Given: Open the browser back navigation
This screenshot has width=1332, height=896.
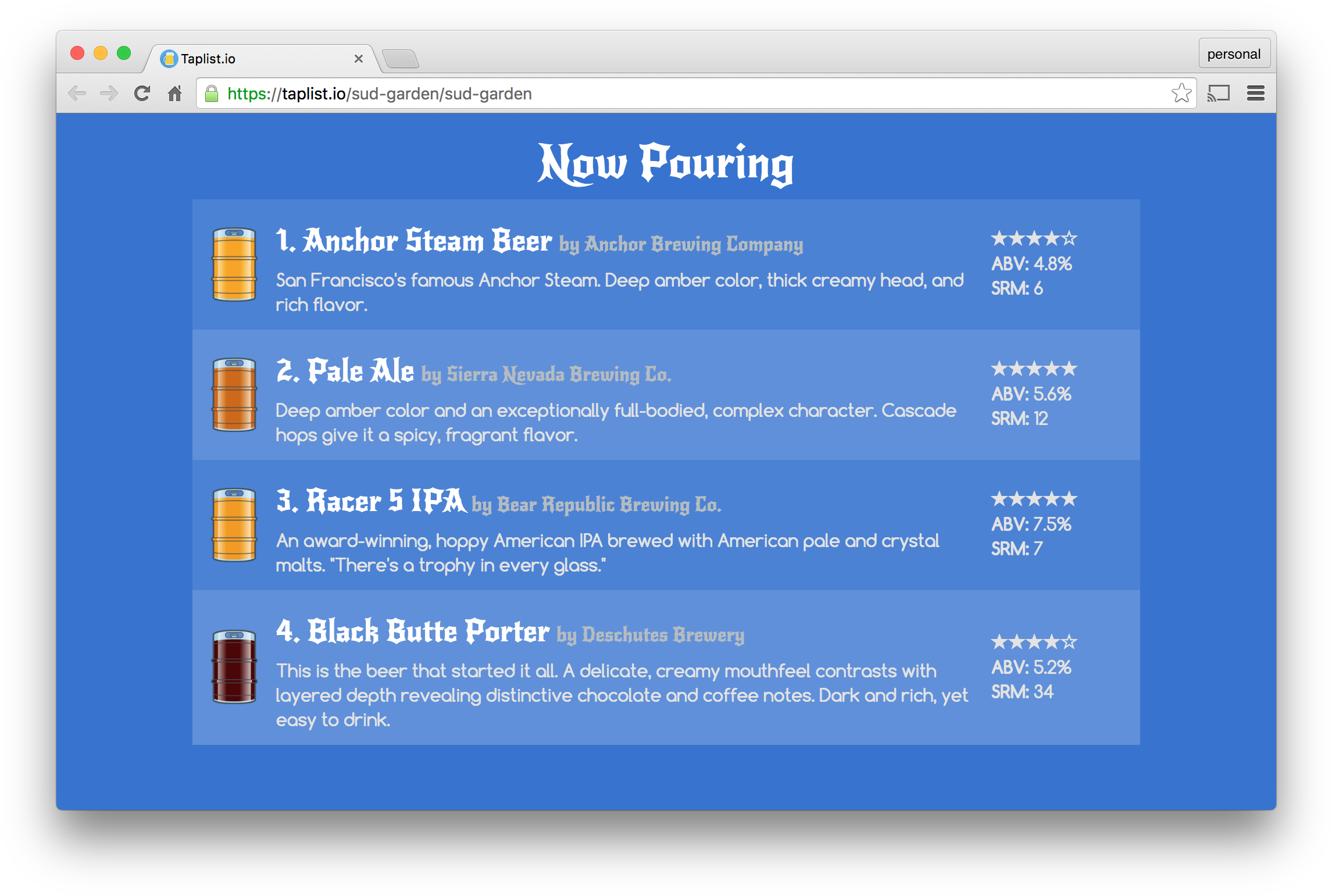Looking at the screenshot, I should 76,93.
